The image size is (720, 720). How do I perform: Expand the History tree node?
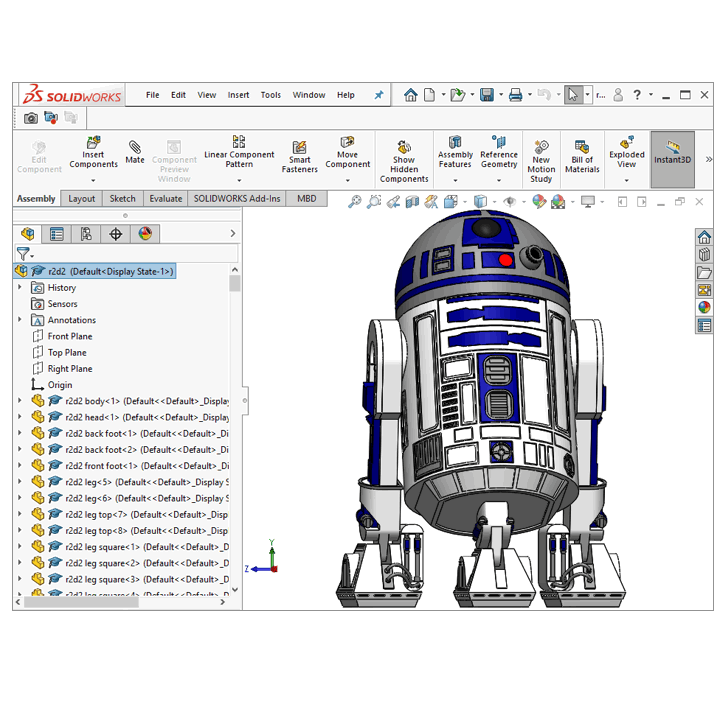[x=20, y=287]
